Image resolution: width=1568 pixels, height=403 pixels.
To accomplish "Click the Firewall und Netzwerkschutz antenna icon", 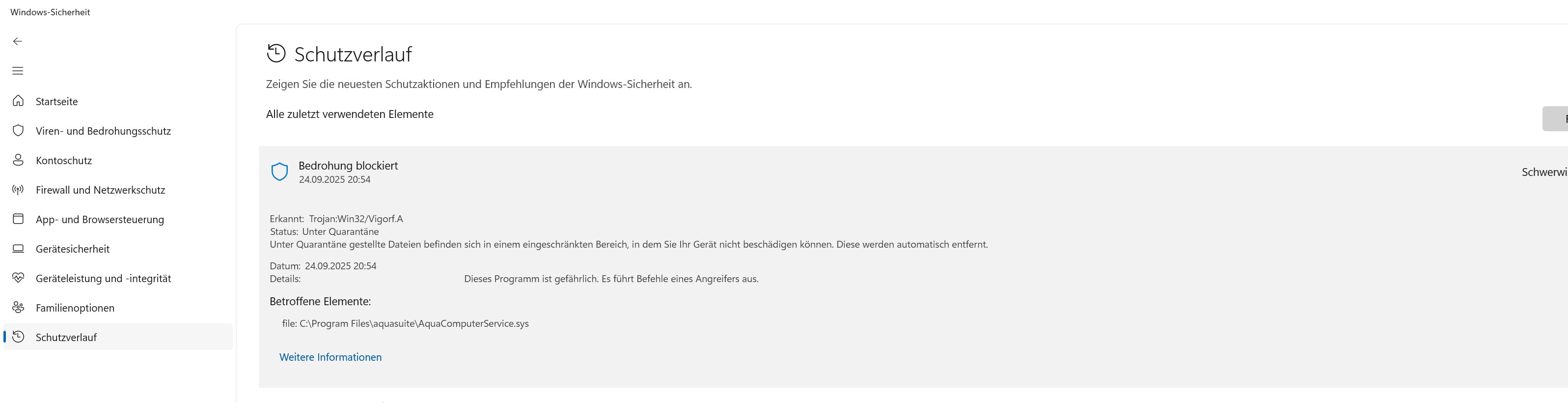I will (18, 190).
